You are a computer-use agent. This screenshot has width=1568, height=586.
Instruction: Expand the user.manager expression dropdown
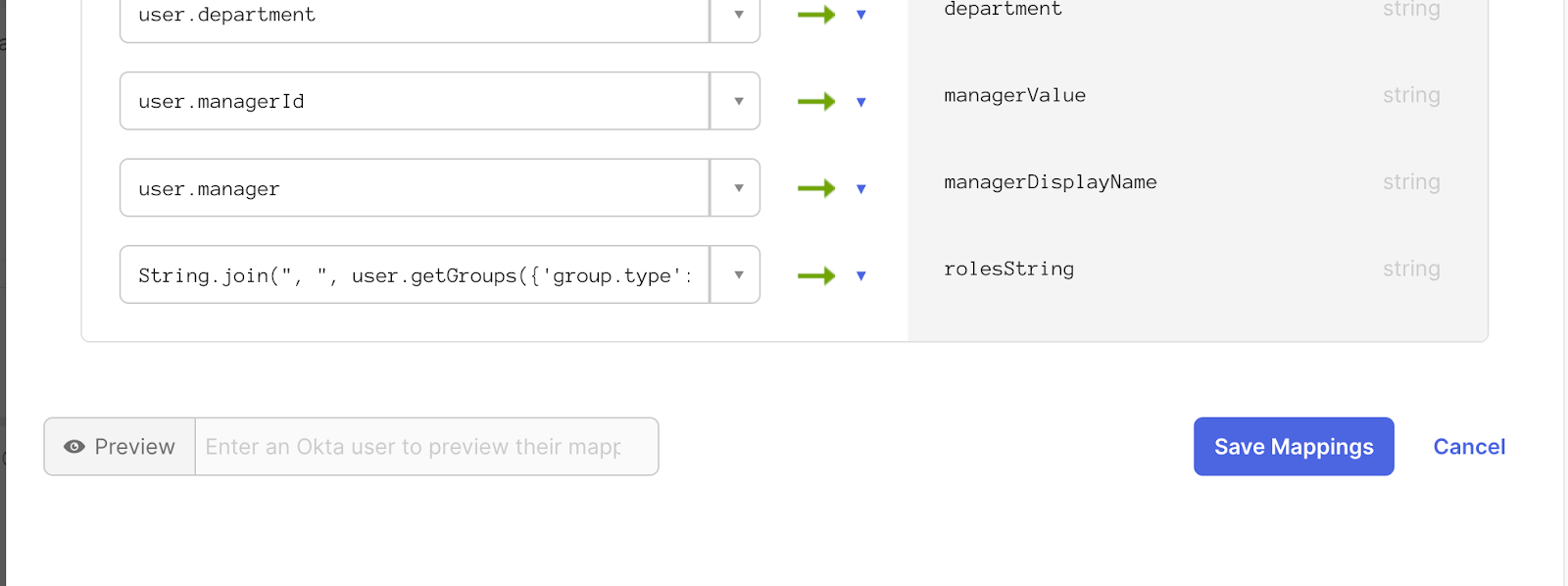pyautogui.click(x=738, y=188)
